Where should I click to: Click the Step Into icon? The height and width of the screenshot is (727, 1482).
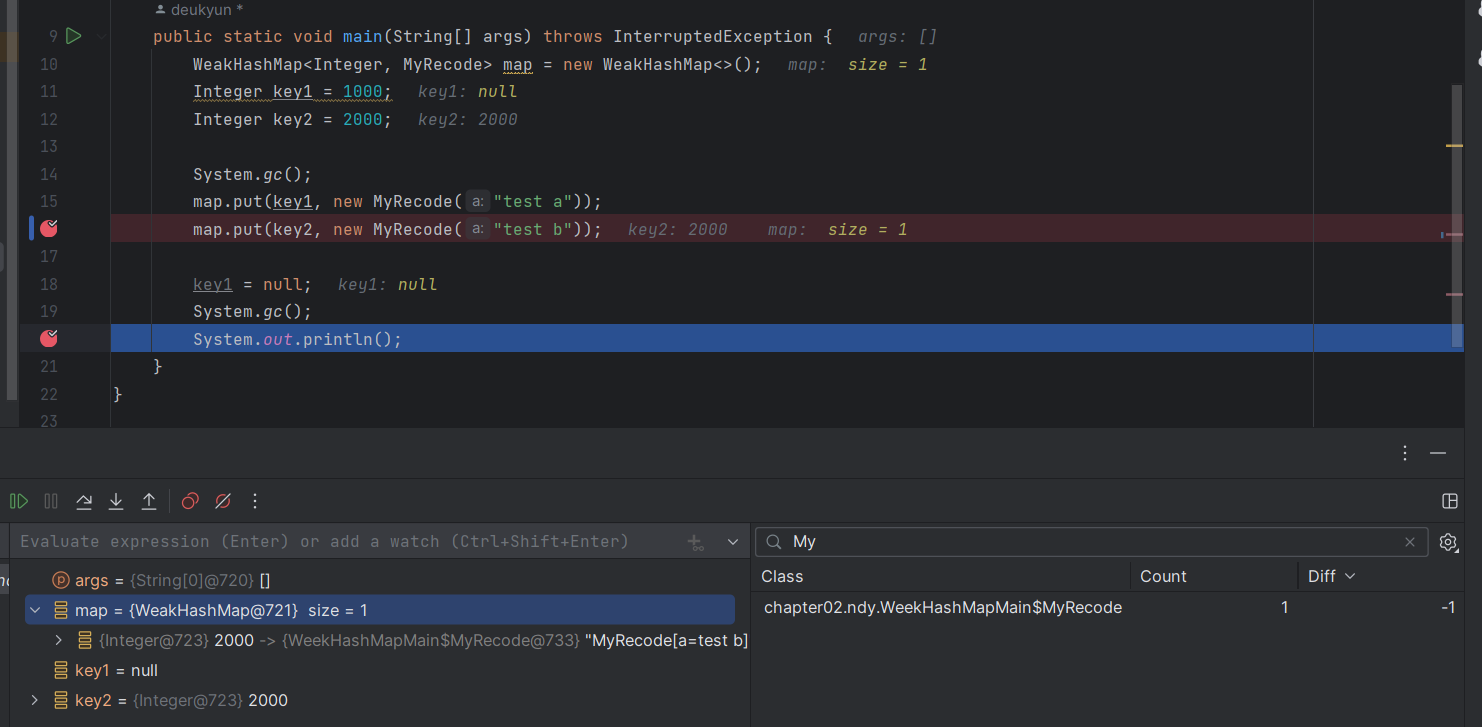click(x=116, y=501)
